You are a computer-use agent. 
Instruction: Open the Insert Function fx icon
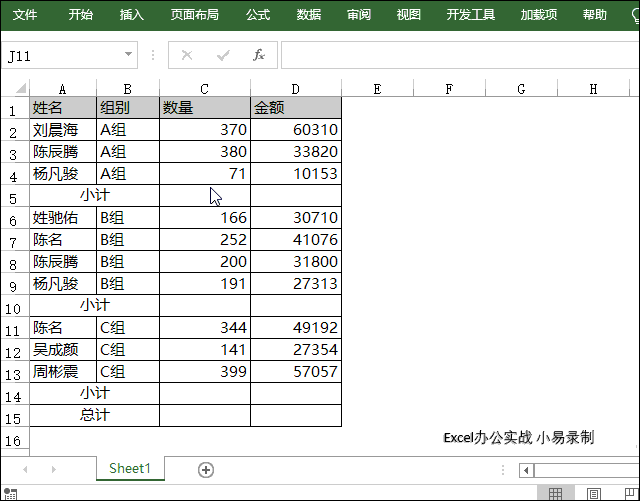pos(259,55)
